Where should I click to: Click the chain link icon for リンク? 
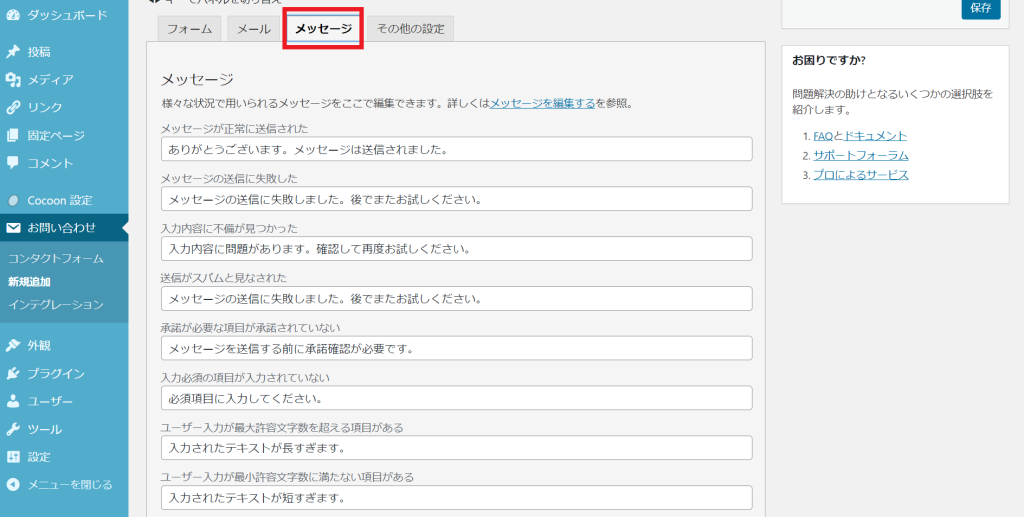[13, 108]
